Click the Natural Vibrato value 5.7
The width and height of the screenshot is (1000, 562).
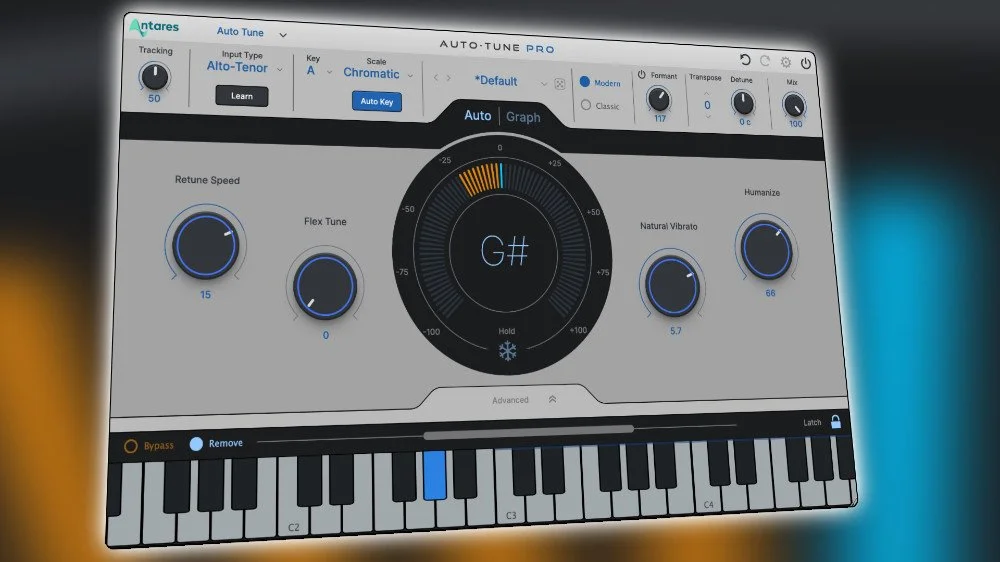[676, 331]
